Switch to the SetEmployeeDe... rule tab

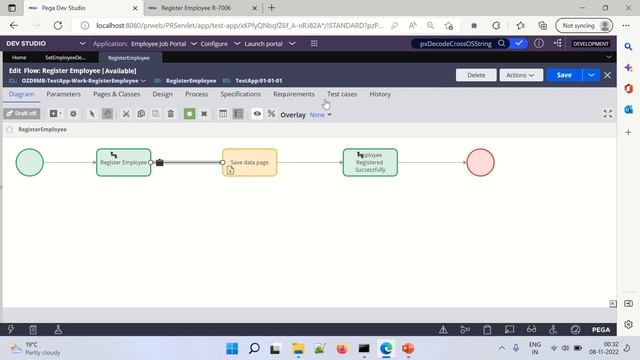[x=65, y=58]
